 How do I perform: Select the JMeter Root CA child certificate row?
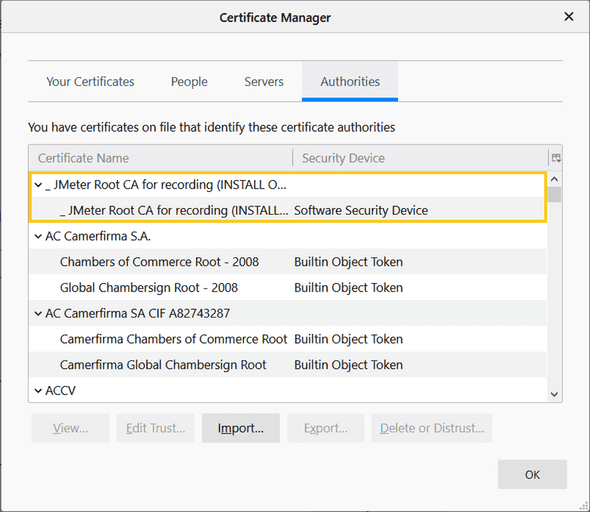(x=288, y=210)
